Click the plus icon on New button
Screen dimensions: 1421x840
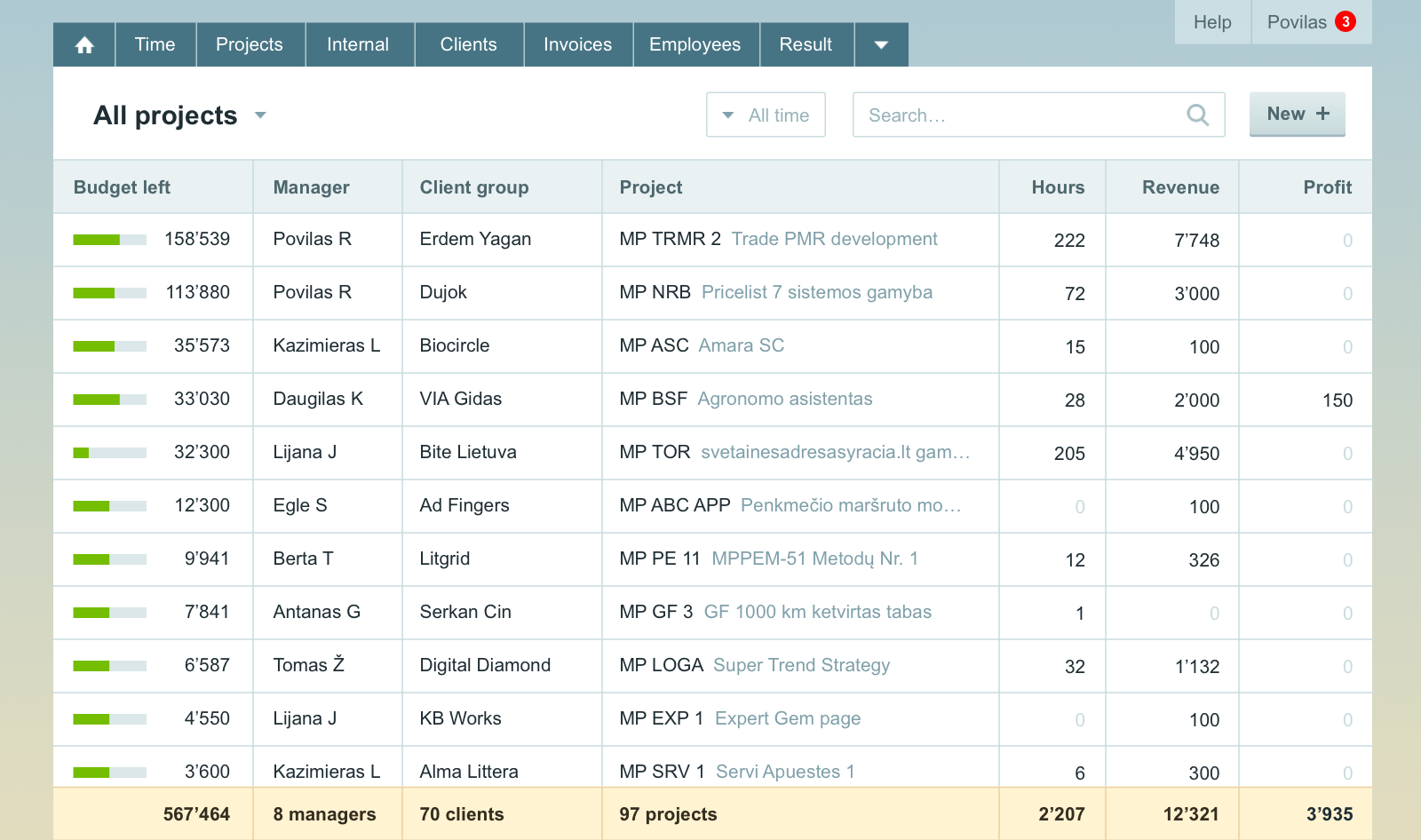click(x=1322, y=114)
